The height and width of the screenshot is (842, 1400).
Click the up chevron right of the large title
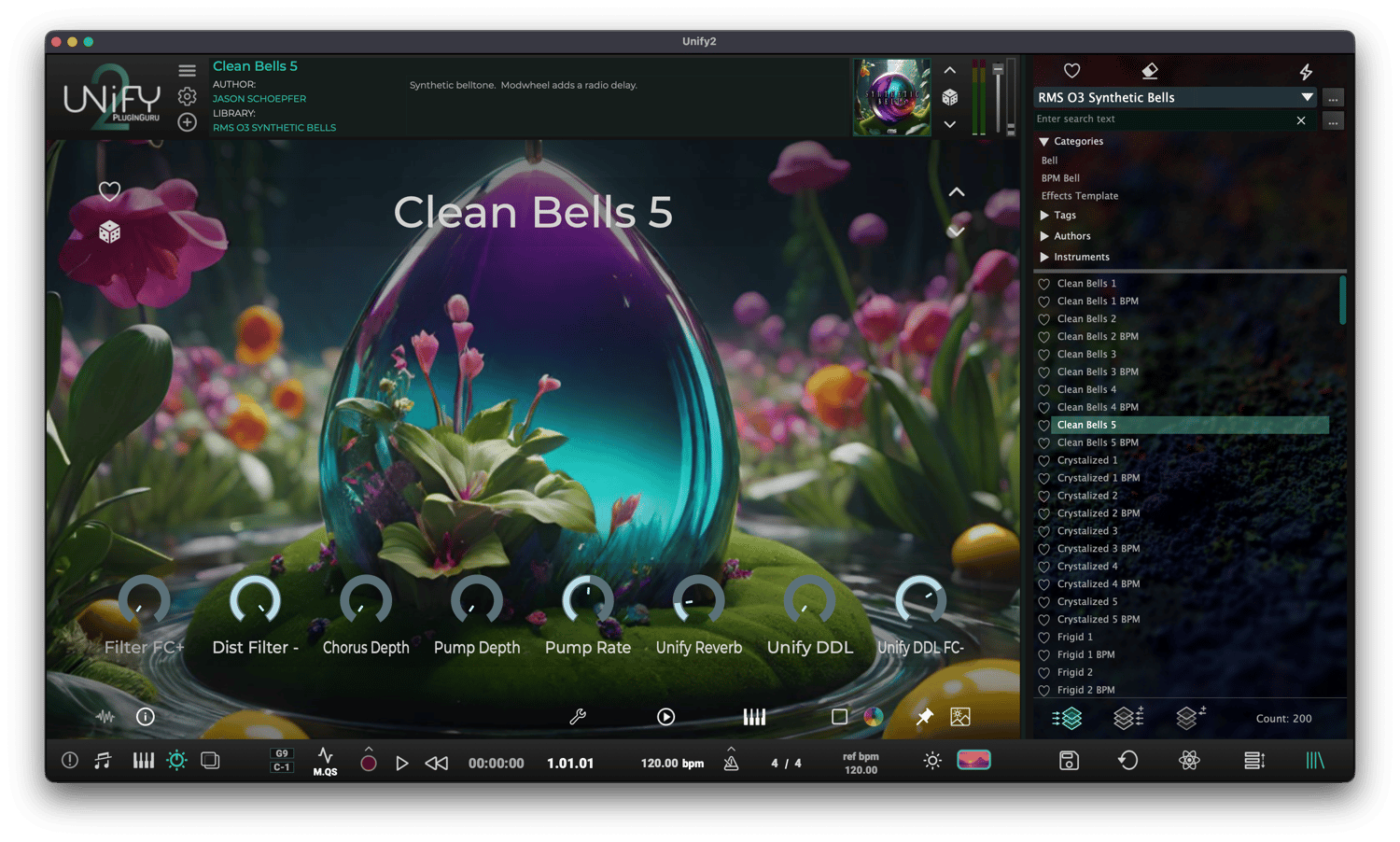pos(957,192)
